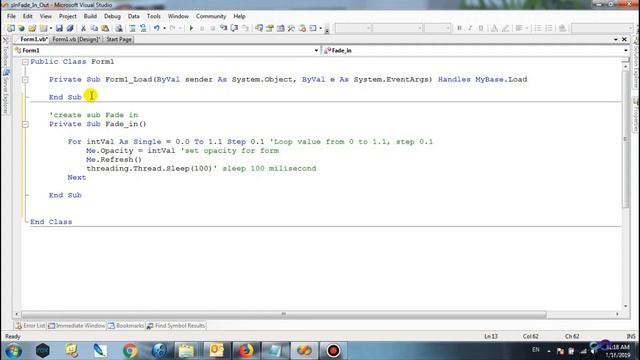Open the Window menu
640x360 pixels.
tap(178, 16)
